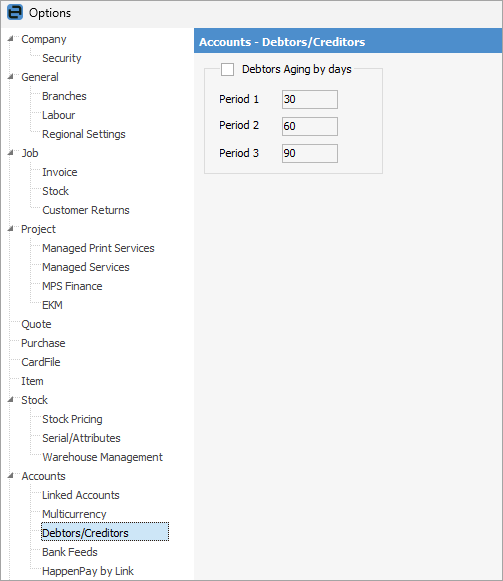503x581 pixels.
Task: Open Multicurrency settings page
Action: (x=74, y=514)
